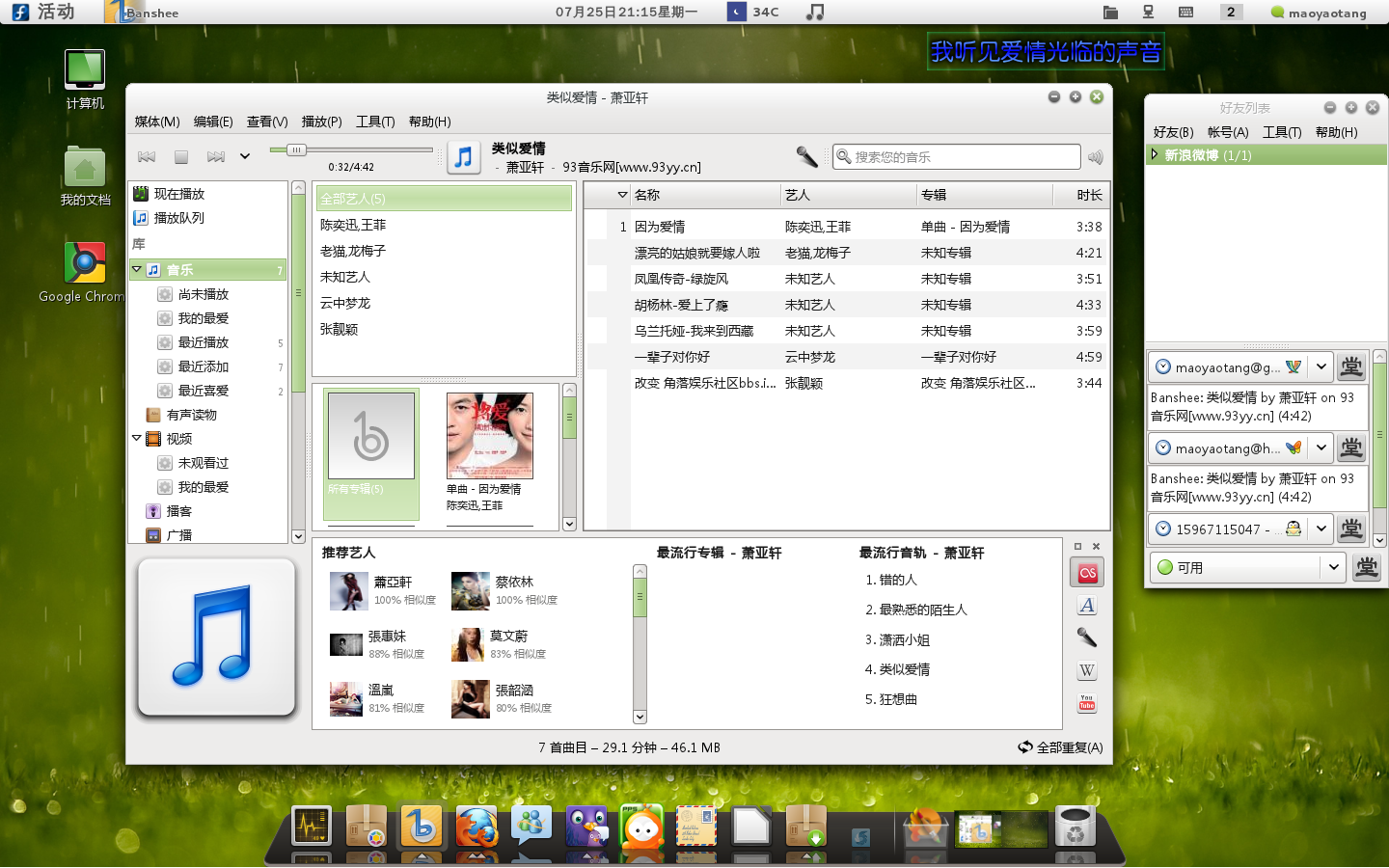Click the microphone icon in the toolbar

[806, 156]
